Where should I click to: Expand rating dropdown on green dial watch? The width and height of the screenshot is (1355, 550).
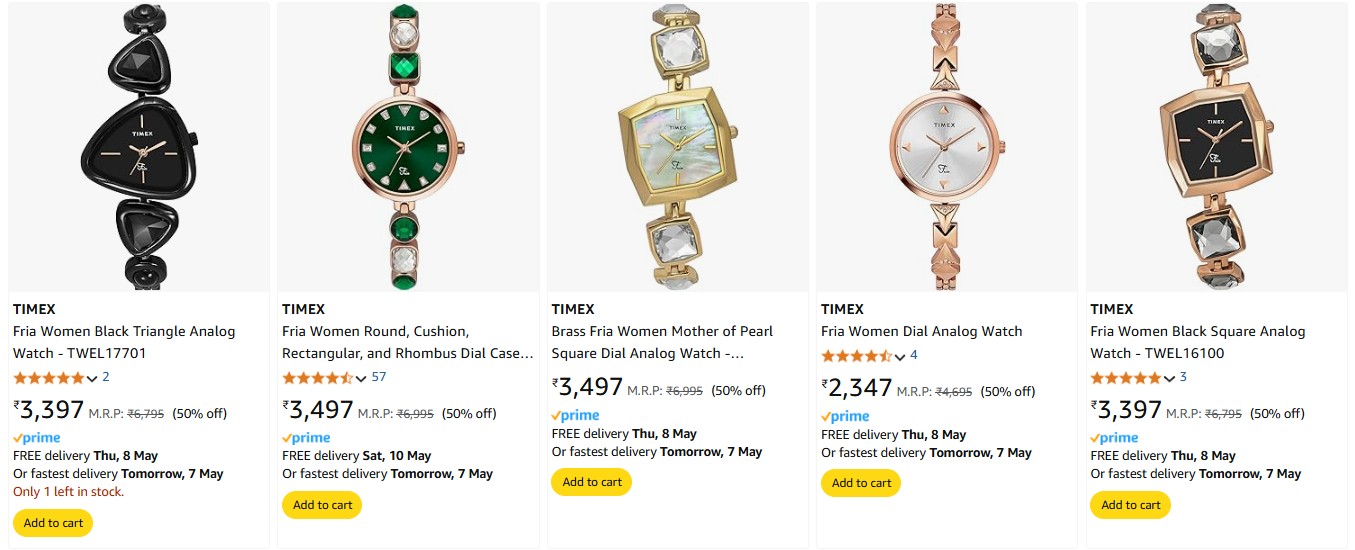point(362,378)
